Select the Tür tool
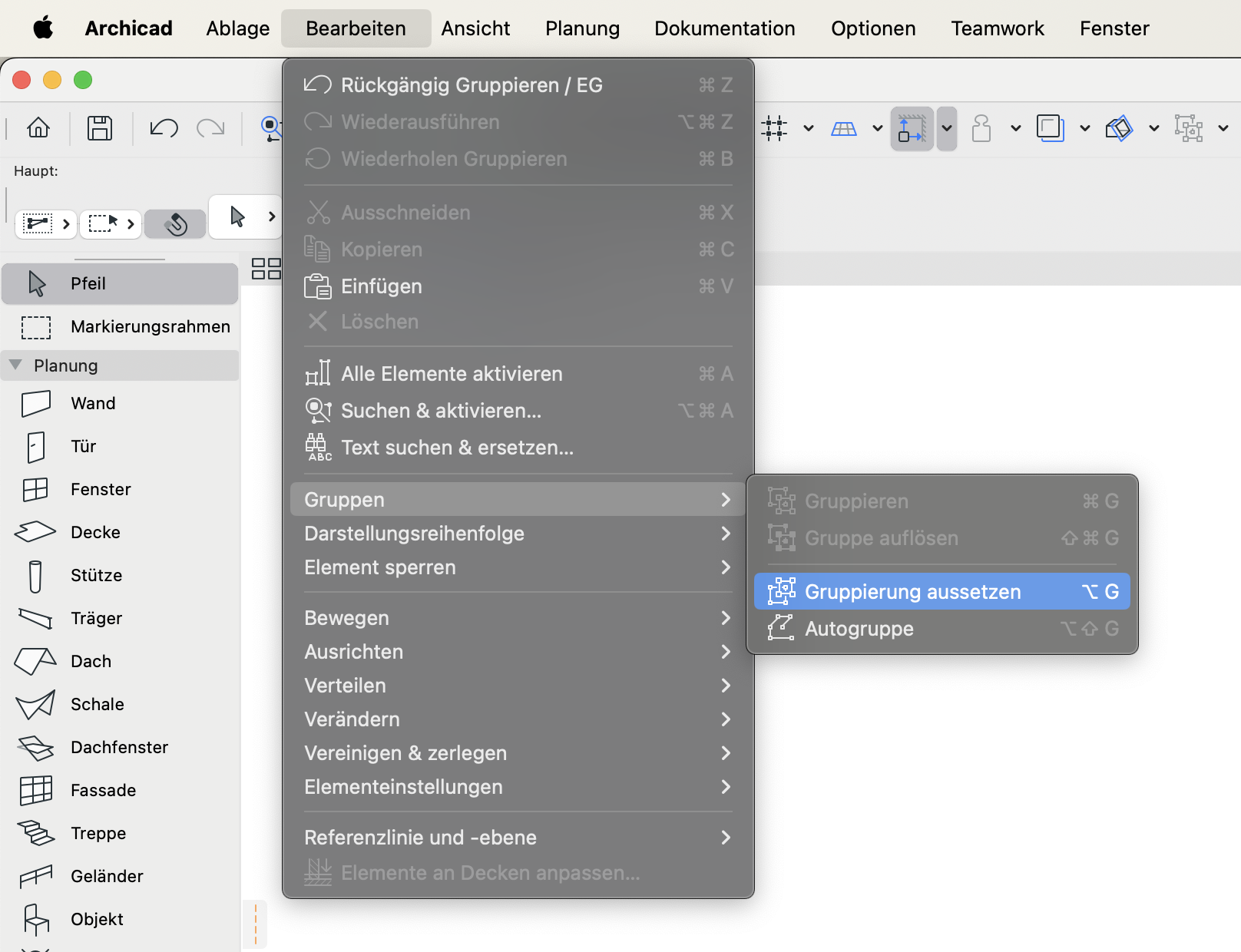Screen dimensions: 1241x952 (x=120, y=446)
